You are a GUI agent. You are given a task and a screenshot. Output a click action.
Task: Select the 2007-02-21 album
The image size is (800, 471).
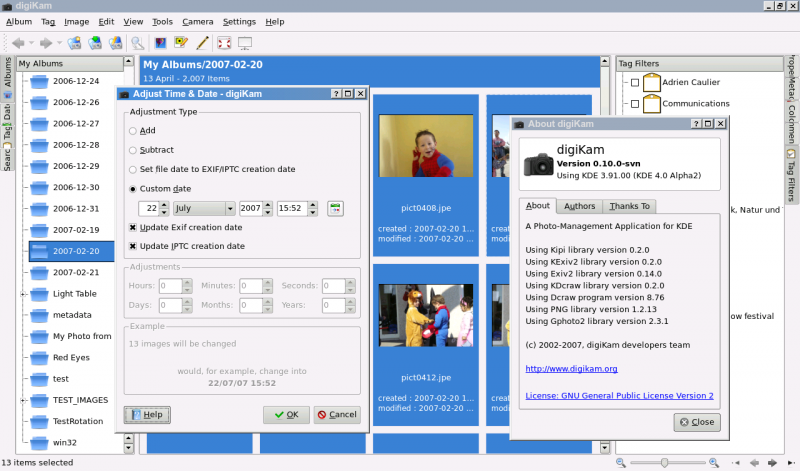(76, 272)
